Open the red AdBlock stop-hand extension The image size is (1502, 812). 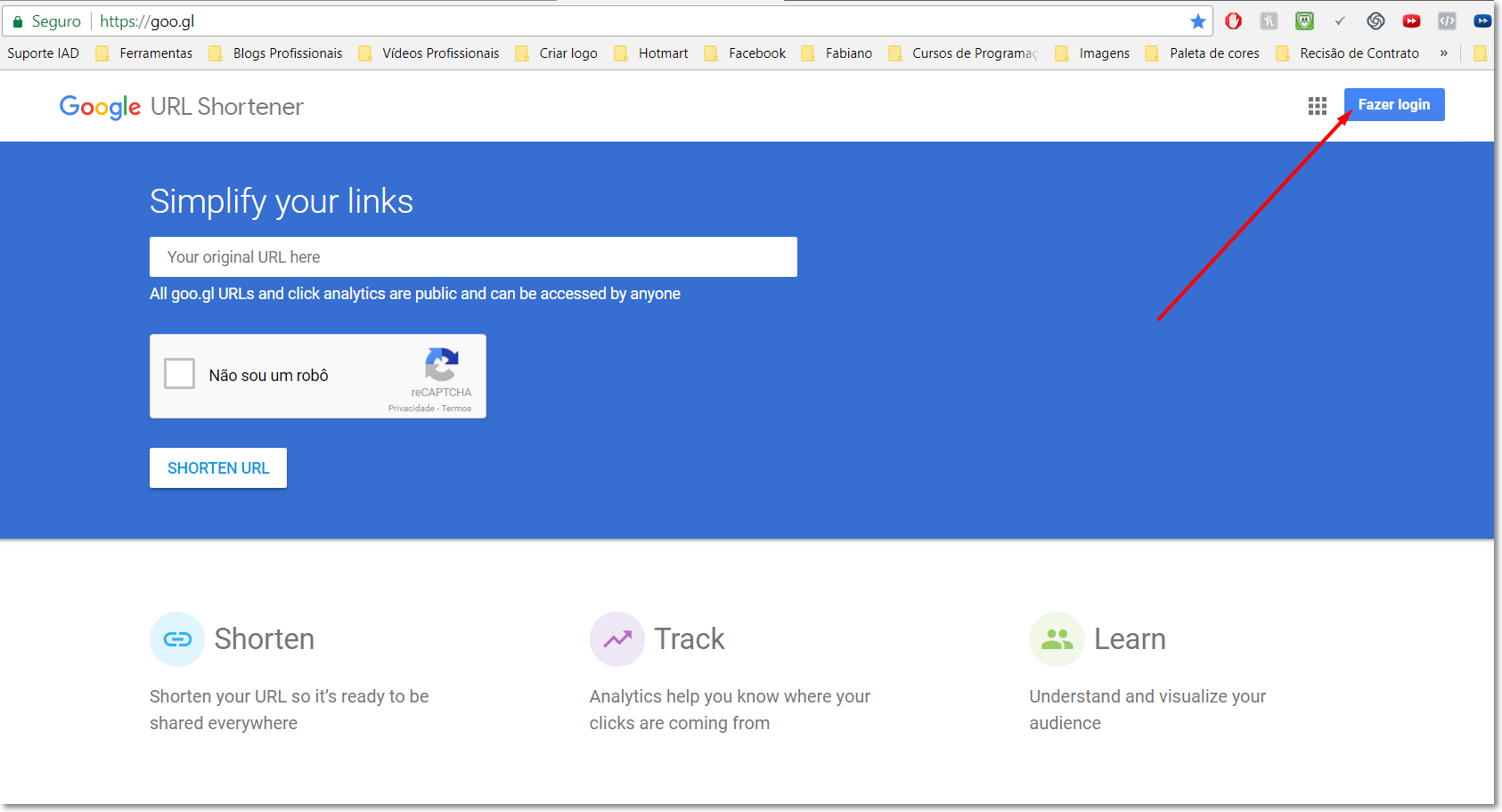1233,21
